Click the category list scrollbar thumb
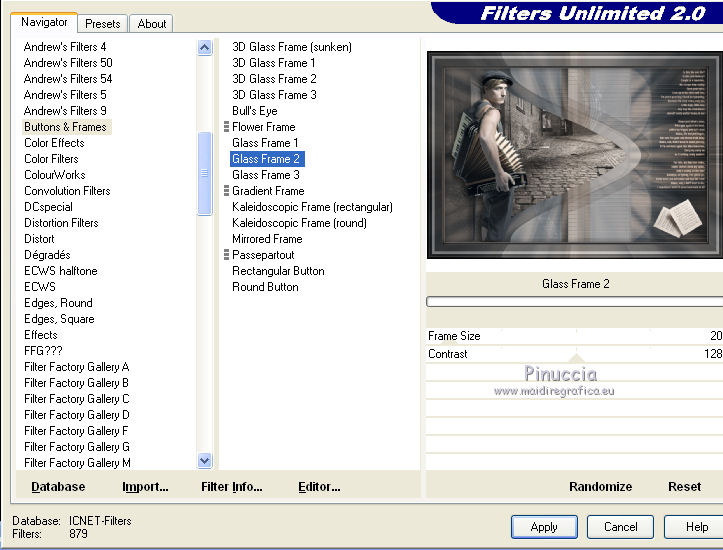 pyautogui.click(x=205, y=173)
